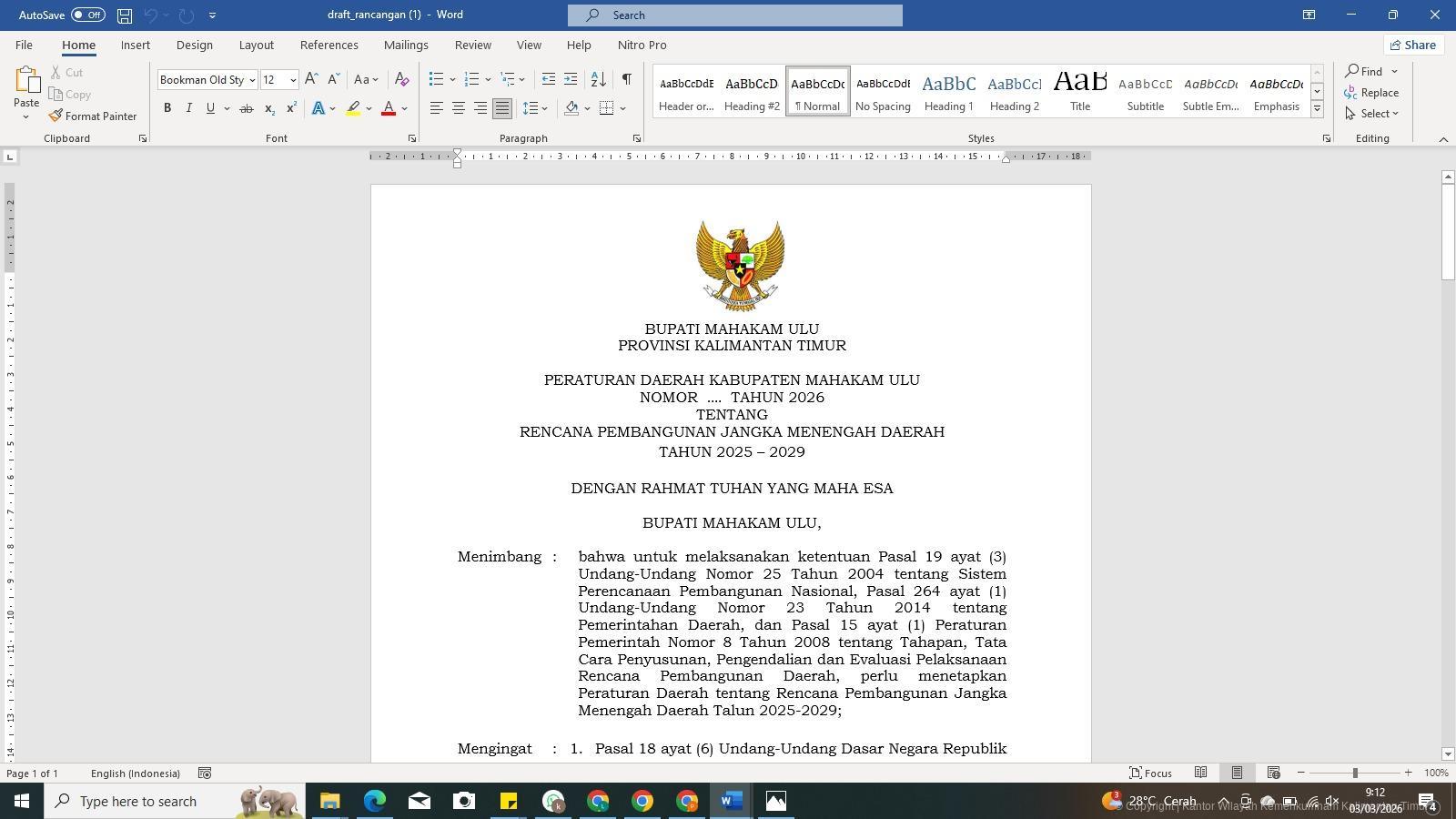This screenshot has height=819, width=1456.
Task: Apply strikethrough formatting to text
Action: 246,108
